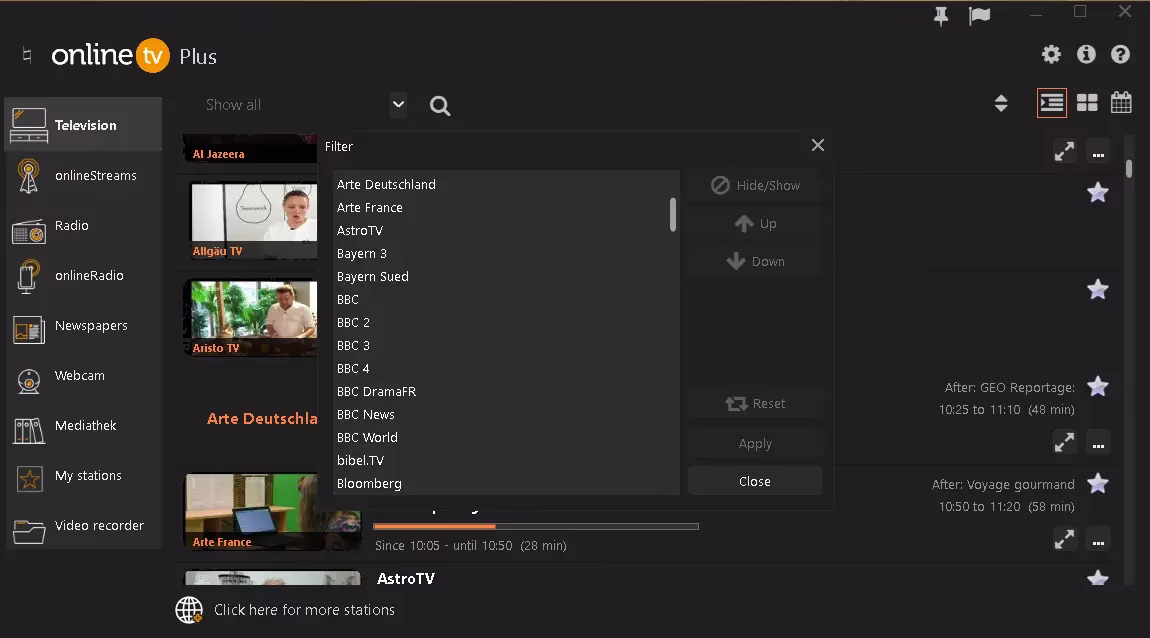Toggle favorite star beside Voyage gourmand
Viewport: 1150px width, 638px height.
(x=1098, y=483)
